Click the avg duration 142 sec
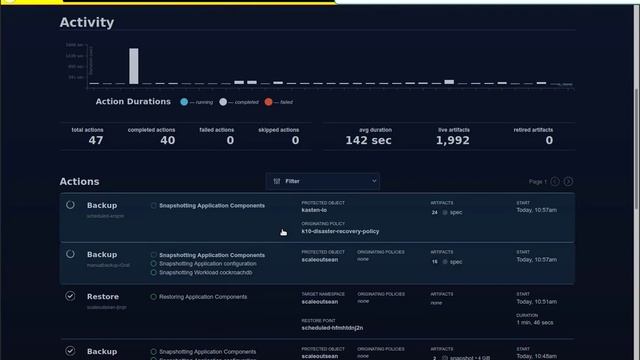Image resolution: width=640 pixels, height=360 pixels. (x=369, y=140)
